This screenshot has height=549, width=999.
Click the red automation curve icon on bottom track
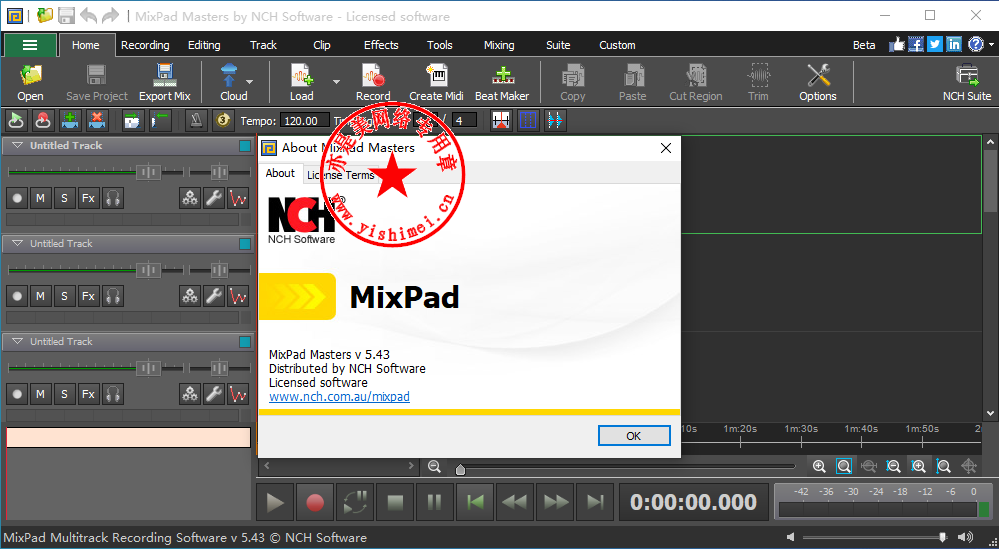click(238, 394)
